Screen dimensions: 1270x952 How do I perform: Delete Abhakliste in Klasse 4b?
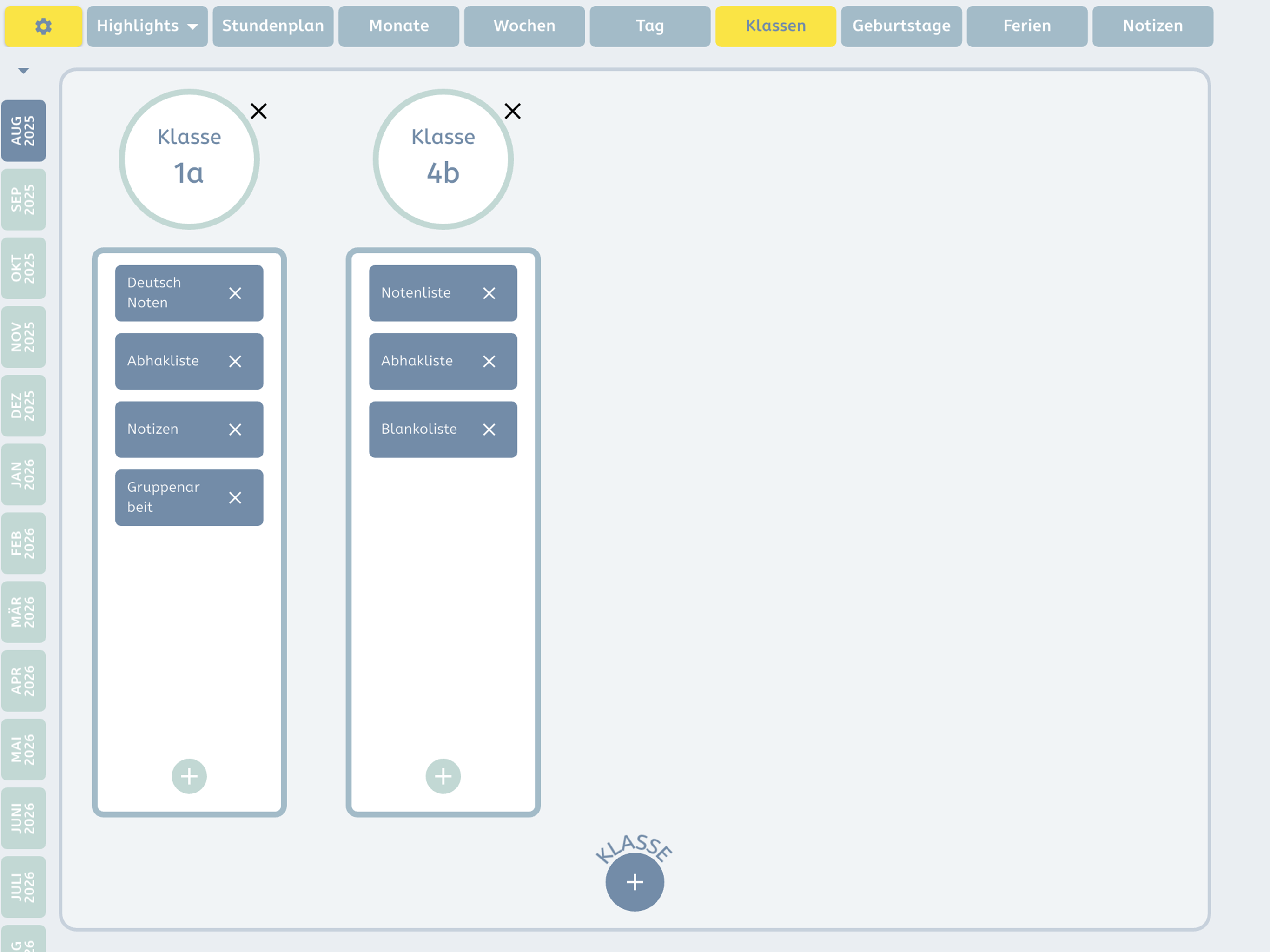pos(489,361)
